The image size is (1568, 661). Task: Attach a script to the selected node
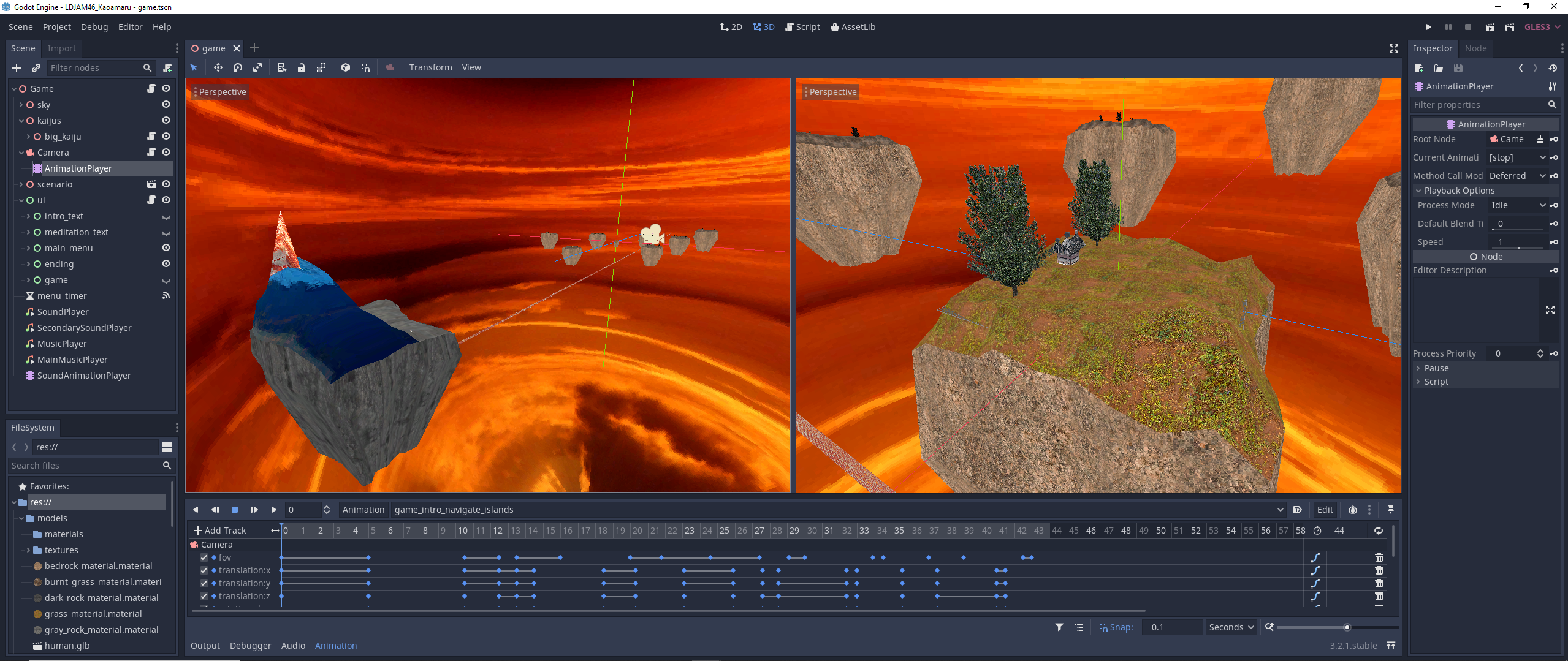click(x=167, y=68)
